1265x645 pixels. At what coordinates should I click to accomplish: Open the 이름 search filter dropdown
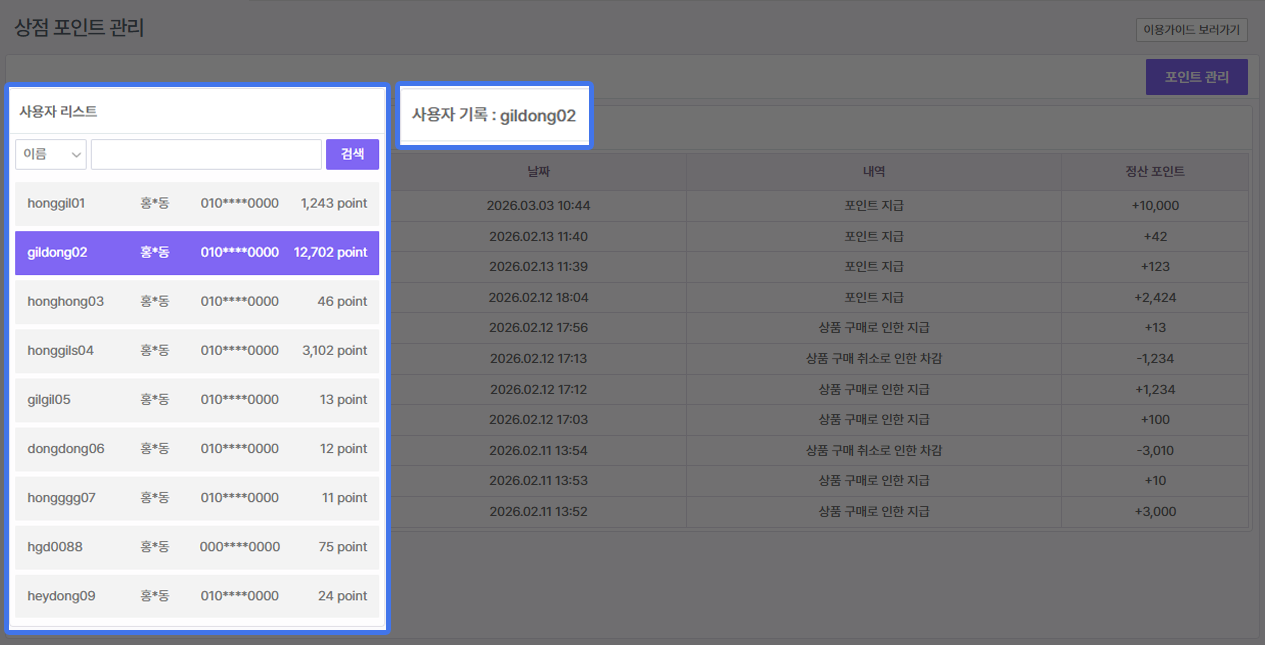pos(51,154)
